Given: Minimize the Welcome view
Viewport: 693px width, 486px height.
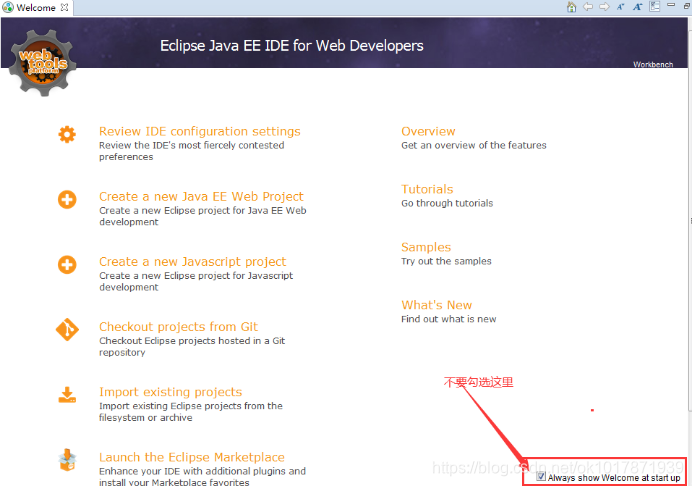Looking at the screenshot, I should tap(671, 4).
